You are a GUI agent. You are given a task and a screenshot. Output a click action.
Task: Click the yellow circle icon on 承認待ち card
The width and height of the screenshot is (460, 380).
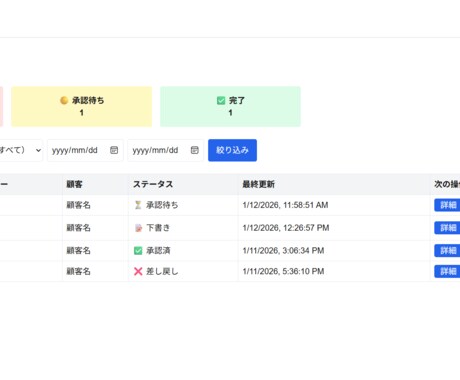(x=64, y=100)
